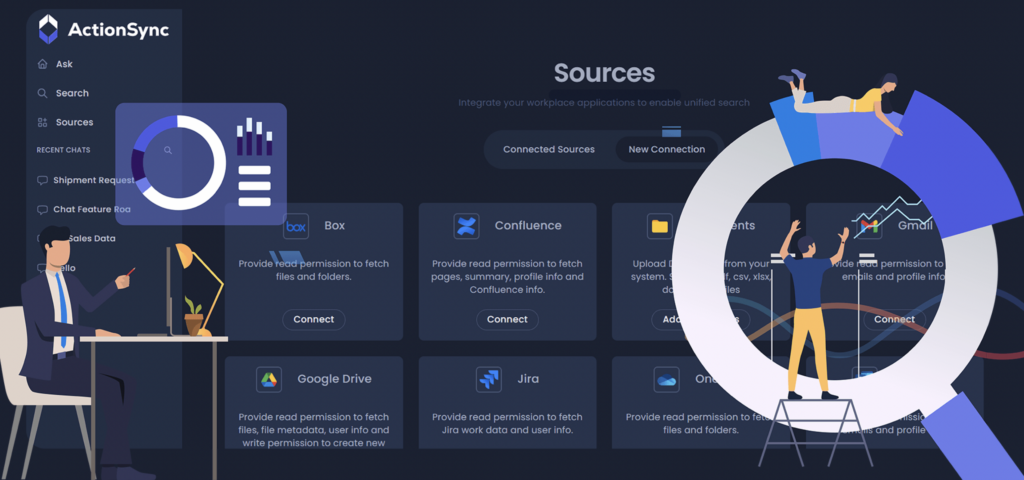Viewport: 1024px width, 480px height.
Task: Click the Jira logo icon
Action: (x=489, y=379)
